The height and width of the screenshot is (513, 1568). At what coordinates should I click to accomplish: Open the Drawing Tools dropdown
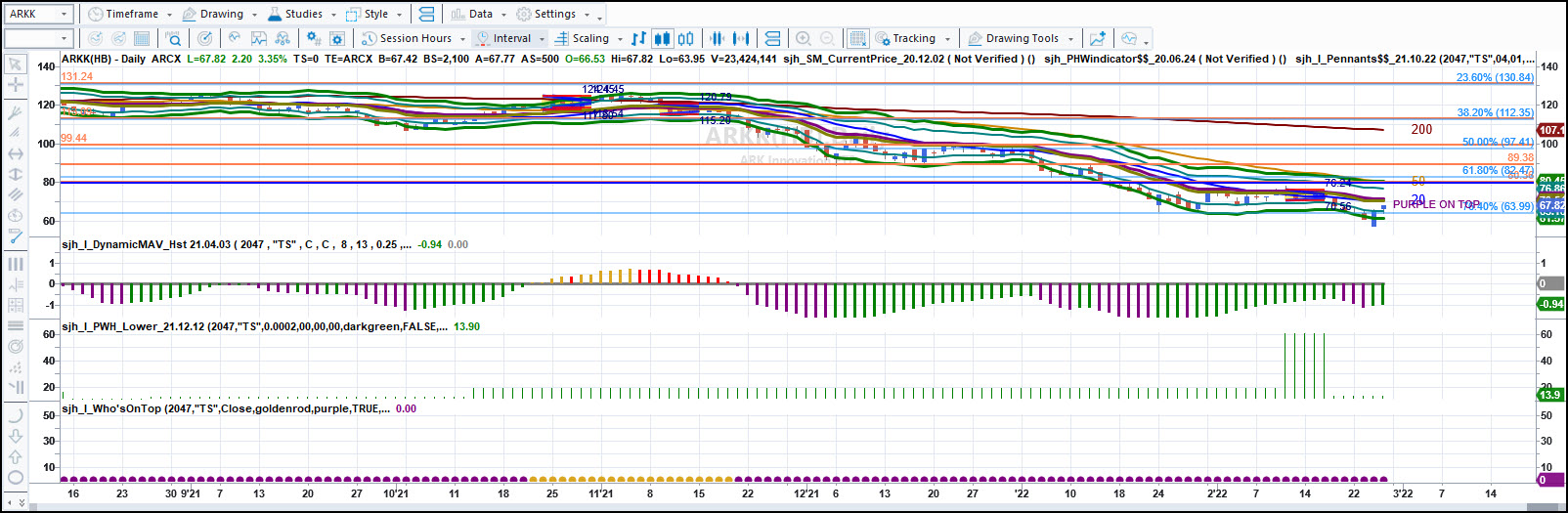tap(1021, 38)
